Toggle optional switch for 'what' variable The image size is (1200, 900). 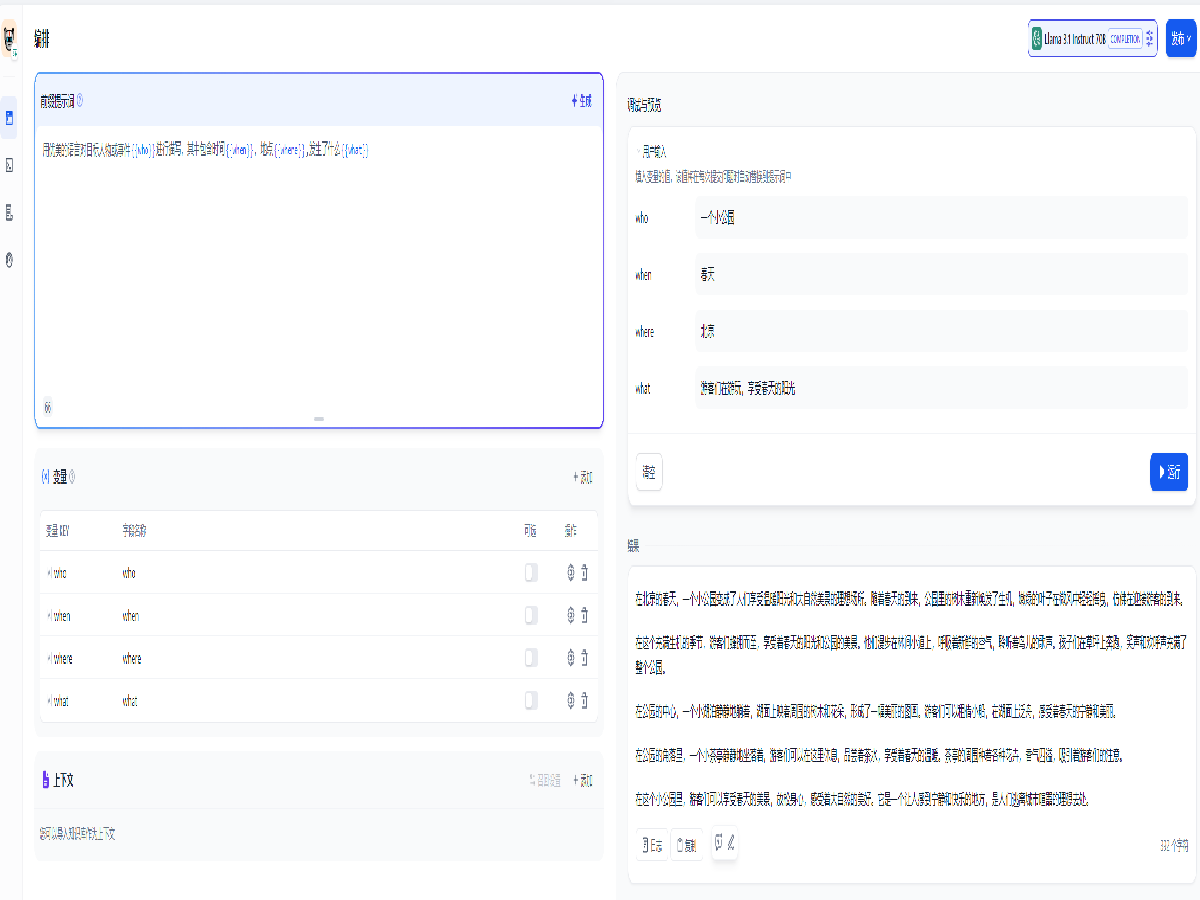531,700
